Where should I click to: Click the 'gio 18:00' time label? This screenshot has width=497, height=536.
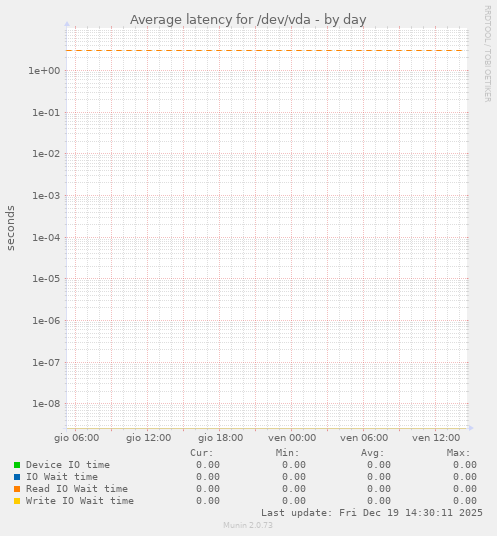coord(220,438)
